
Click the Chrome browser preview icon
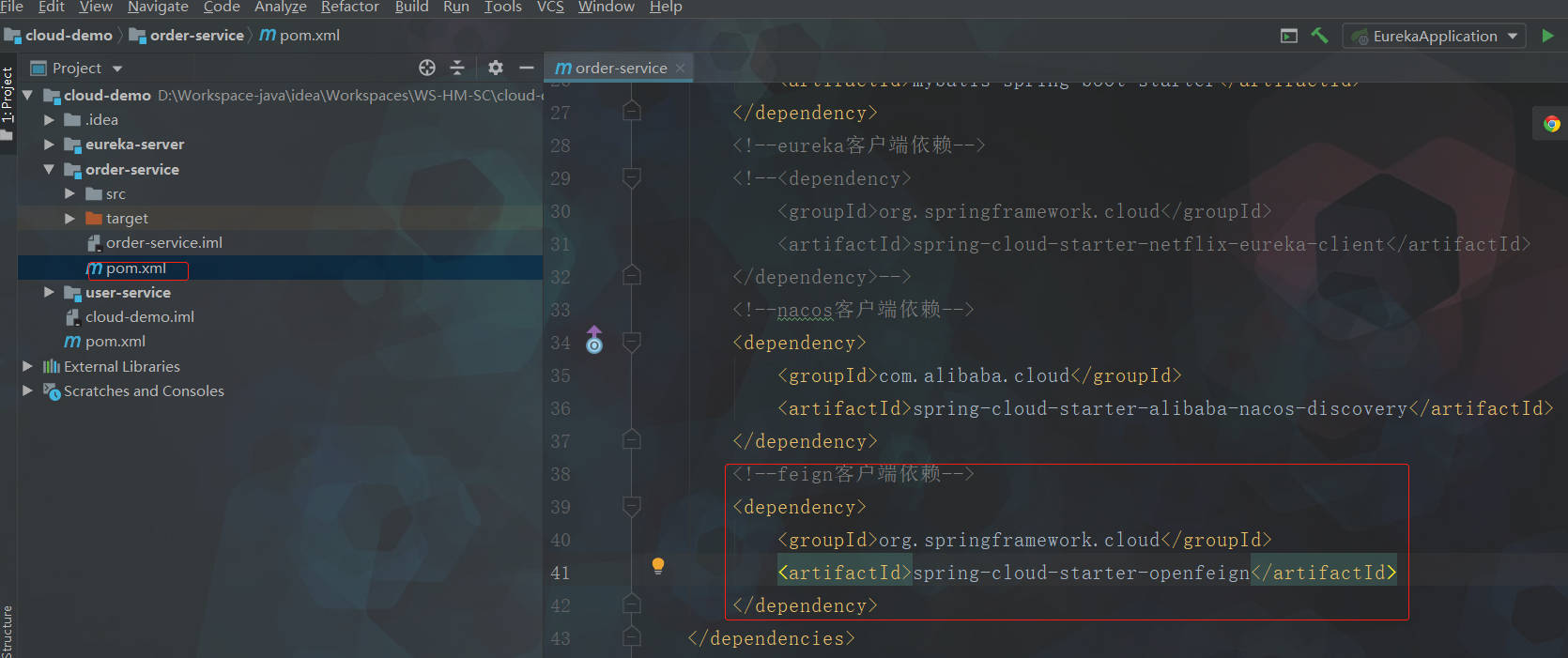tap(1551, 124)
